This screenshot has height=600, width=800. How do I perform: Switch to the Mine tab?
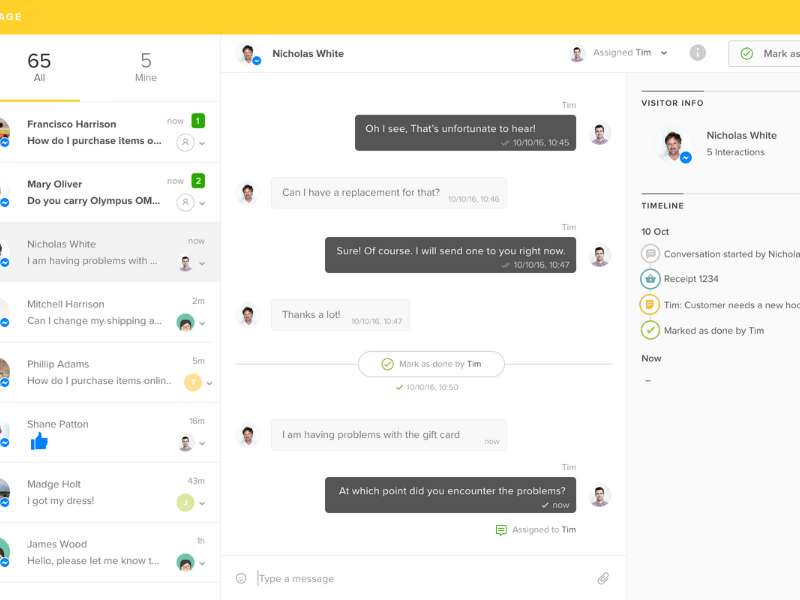(x=146, y=67)
